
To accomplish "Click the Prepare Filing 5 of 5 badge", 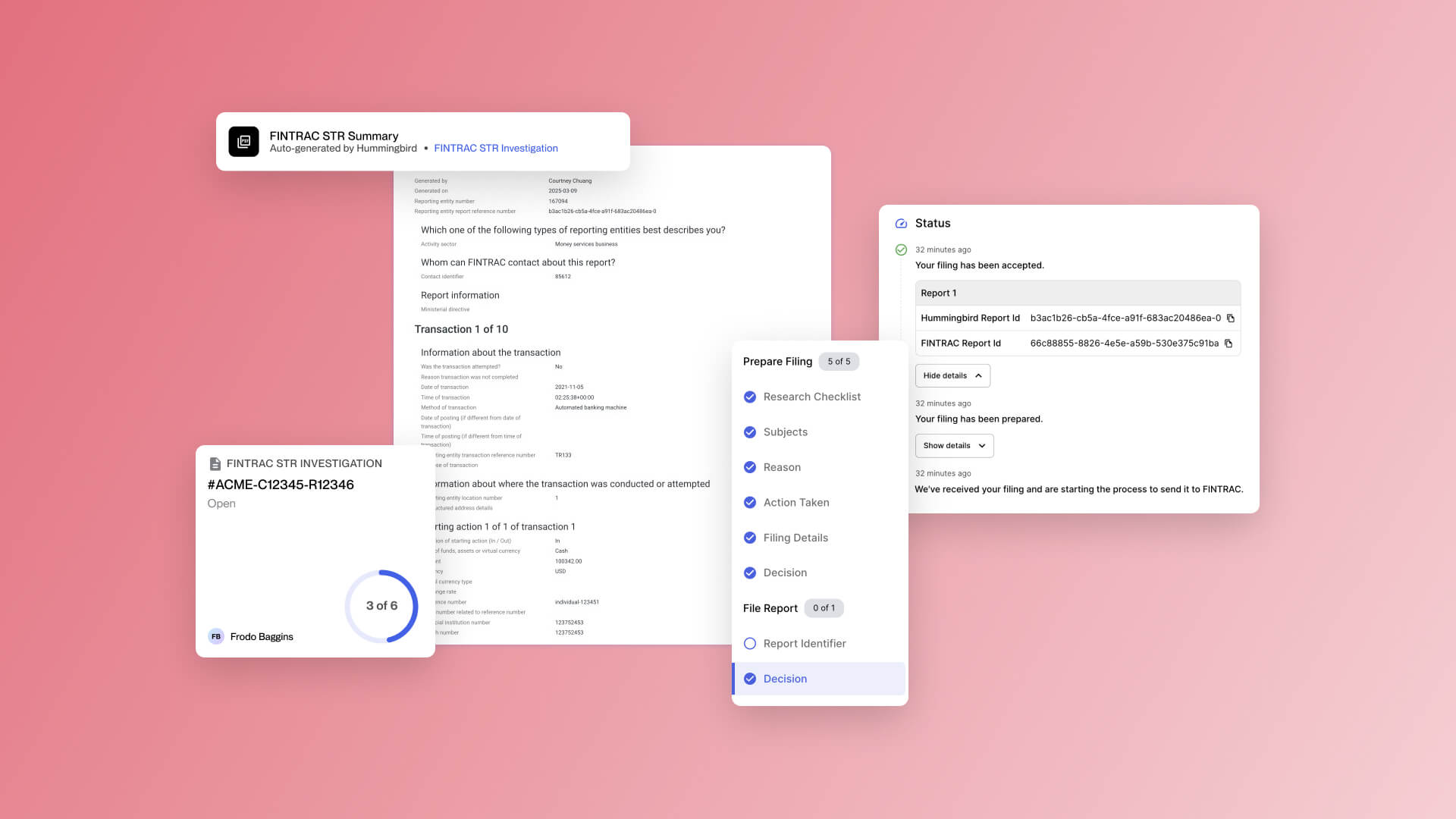I will click(x=838, y=362).
